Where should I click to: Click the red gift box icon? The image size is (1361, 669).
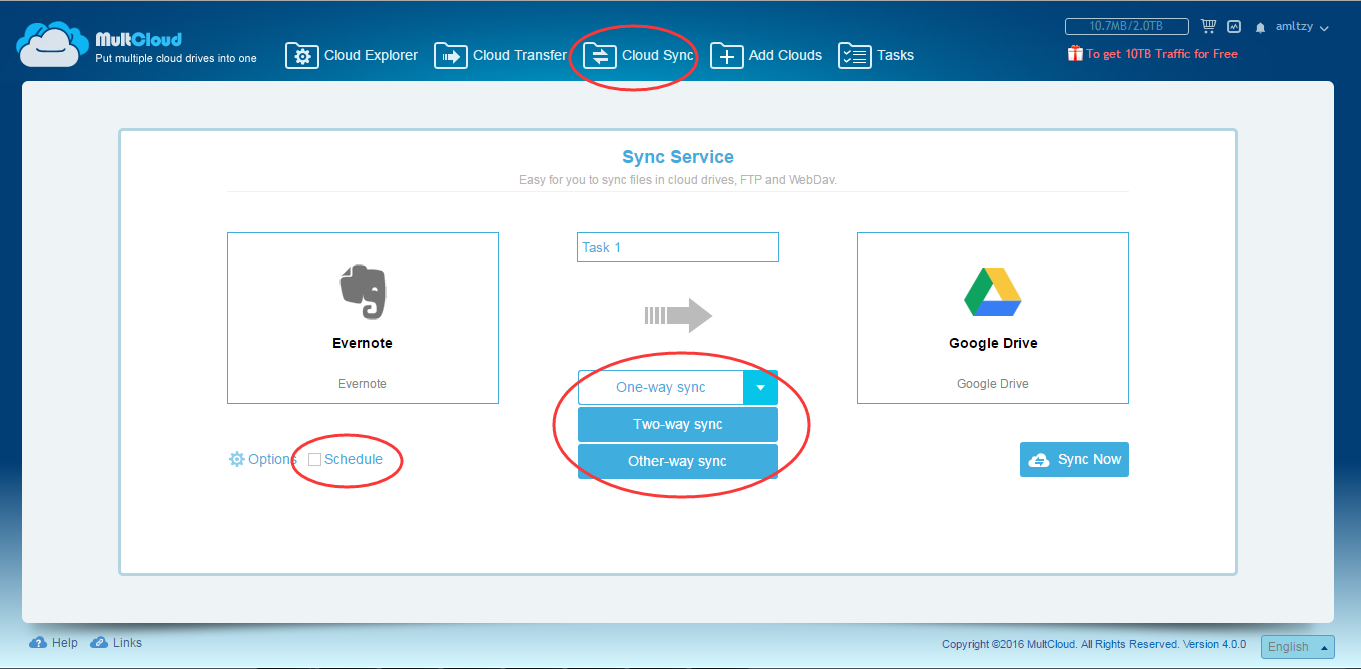1075,54
